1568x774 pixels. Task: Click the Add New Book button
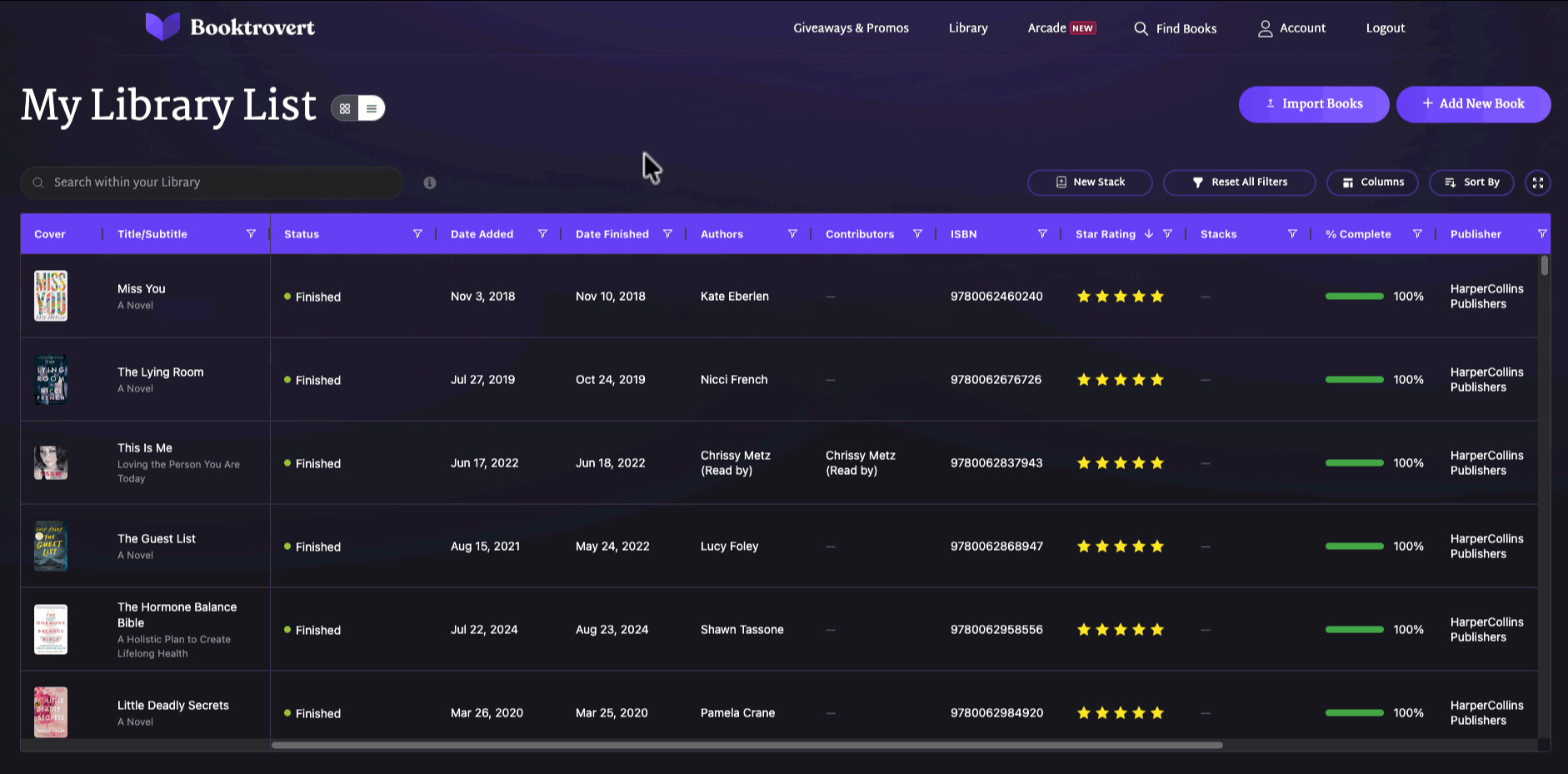1473,104
